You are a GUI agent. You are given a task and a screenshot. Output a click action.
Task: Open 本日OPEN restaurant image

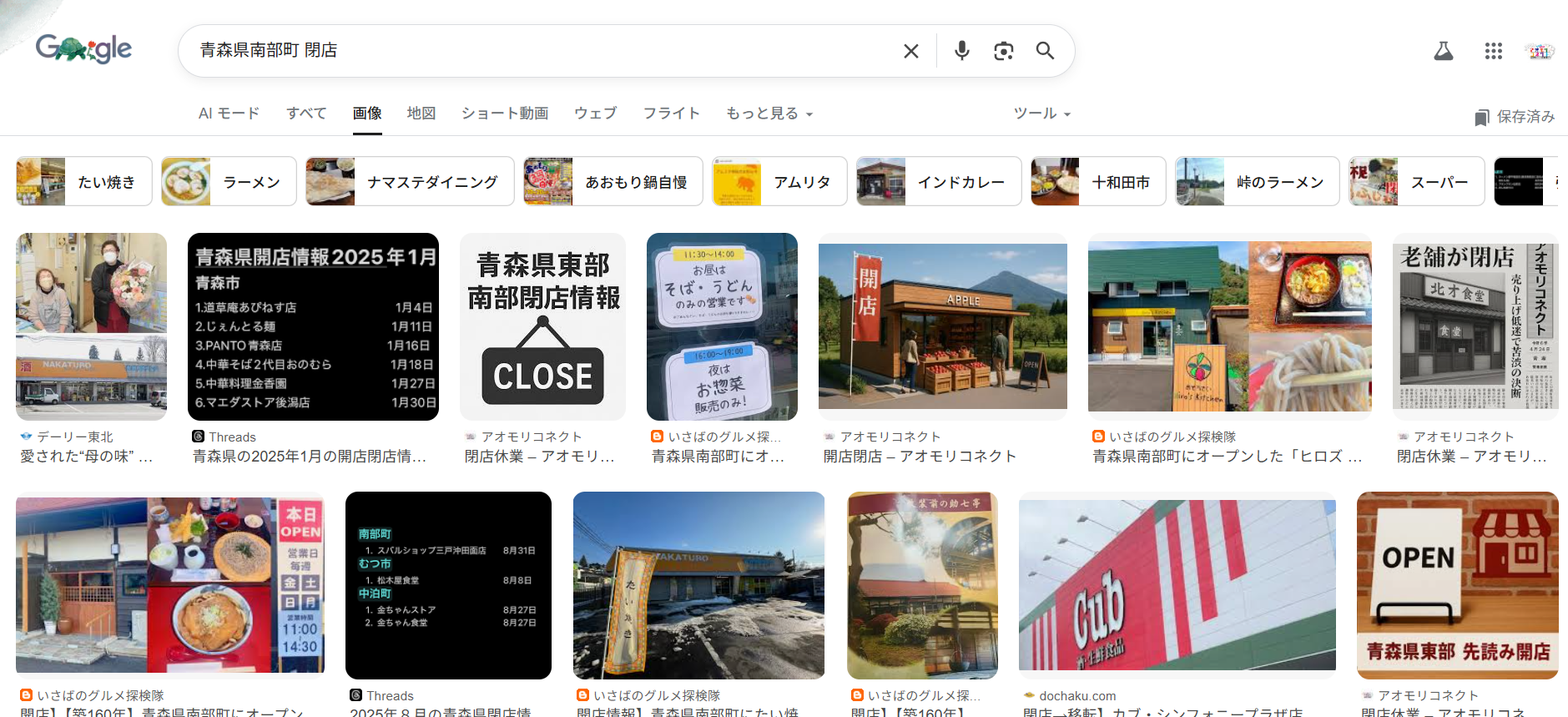tap(170, 585)
